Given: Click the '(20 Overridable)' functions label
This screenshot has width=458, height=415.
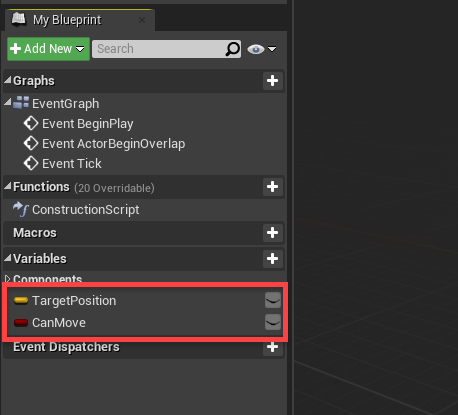Looking at the screenshot, I should pos(114,188).
